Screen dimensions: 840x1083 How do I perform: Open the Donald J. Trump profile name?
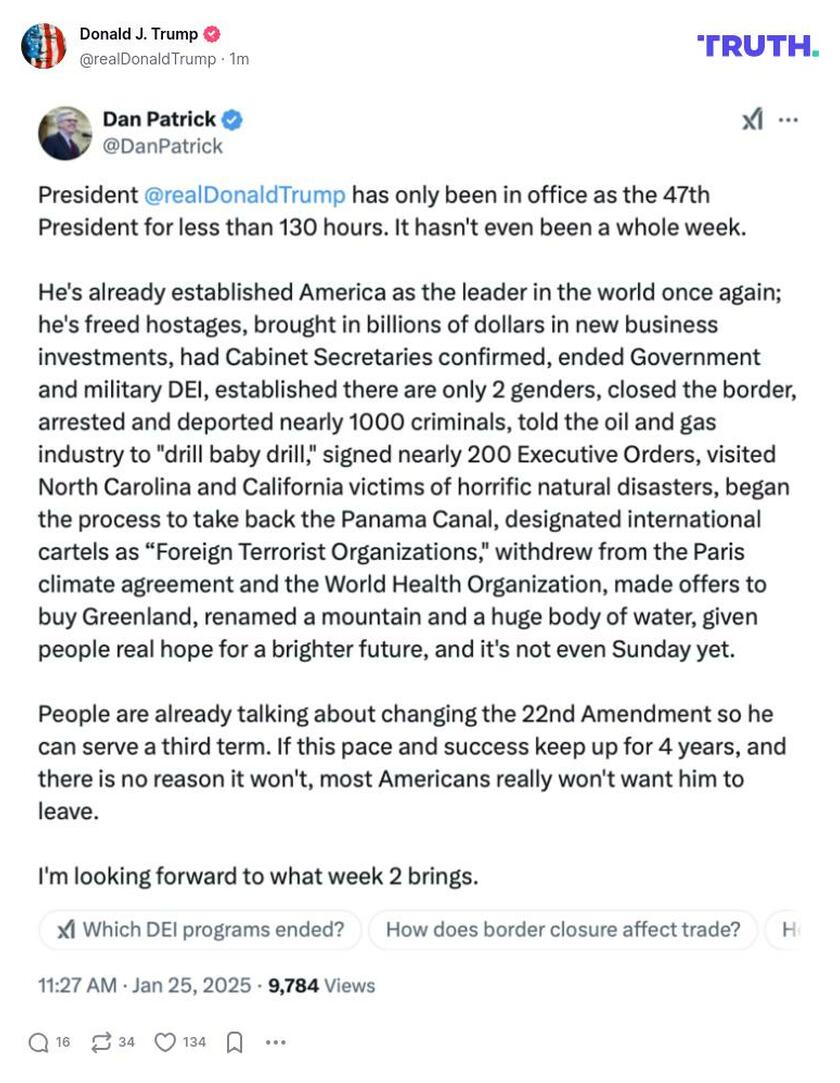pos(138,34)
